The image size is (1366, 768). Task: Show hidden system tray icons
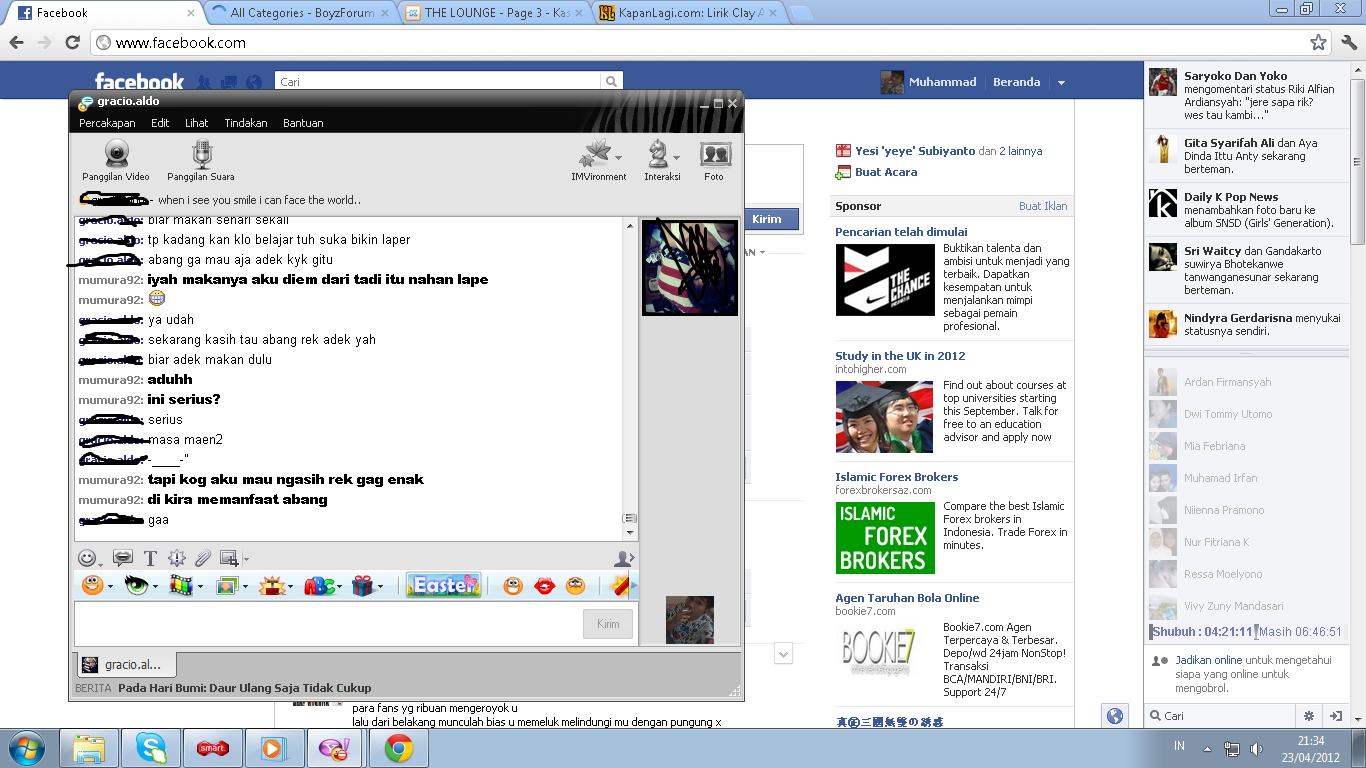pos(1207,748)
